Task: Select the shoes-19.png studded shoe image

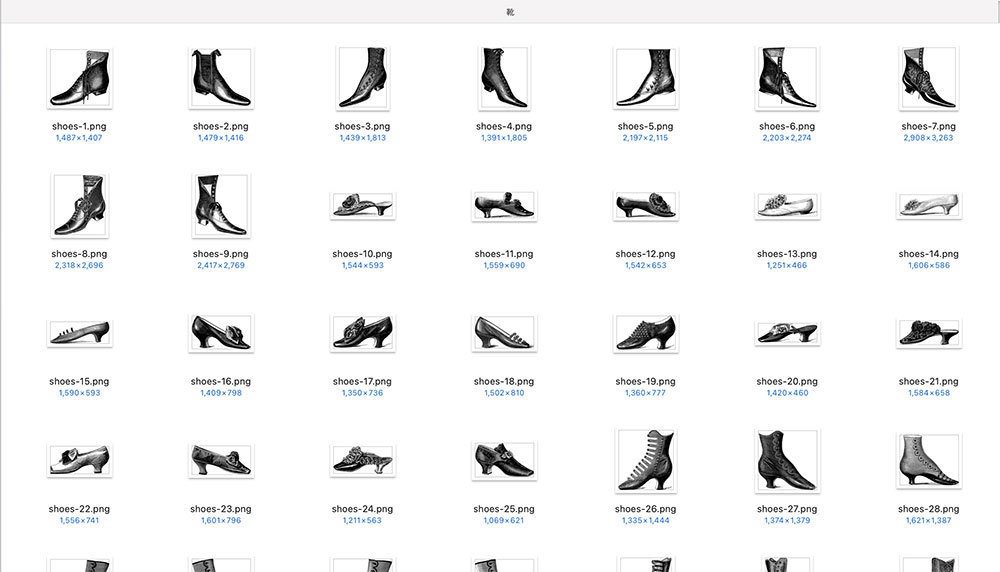Action: [645, 333]
